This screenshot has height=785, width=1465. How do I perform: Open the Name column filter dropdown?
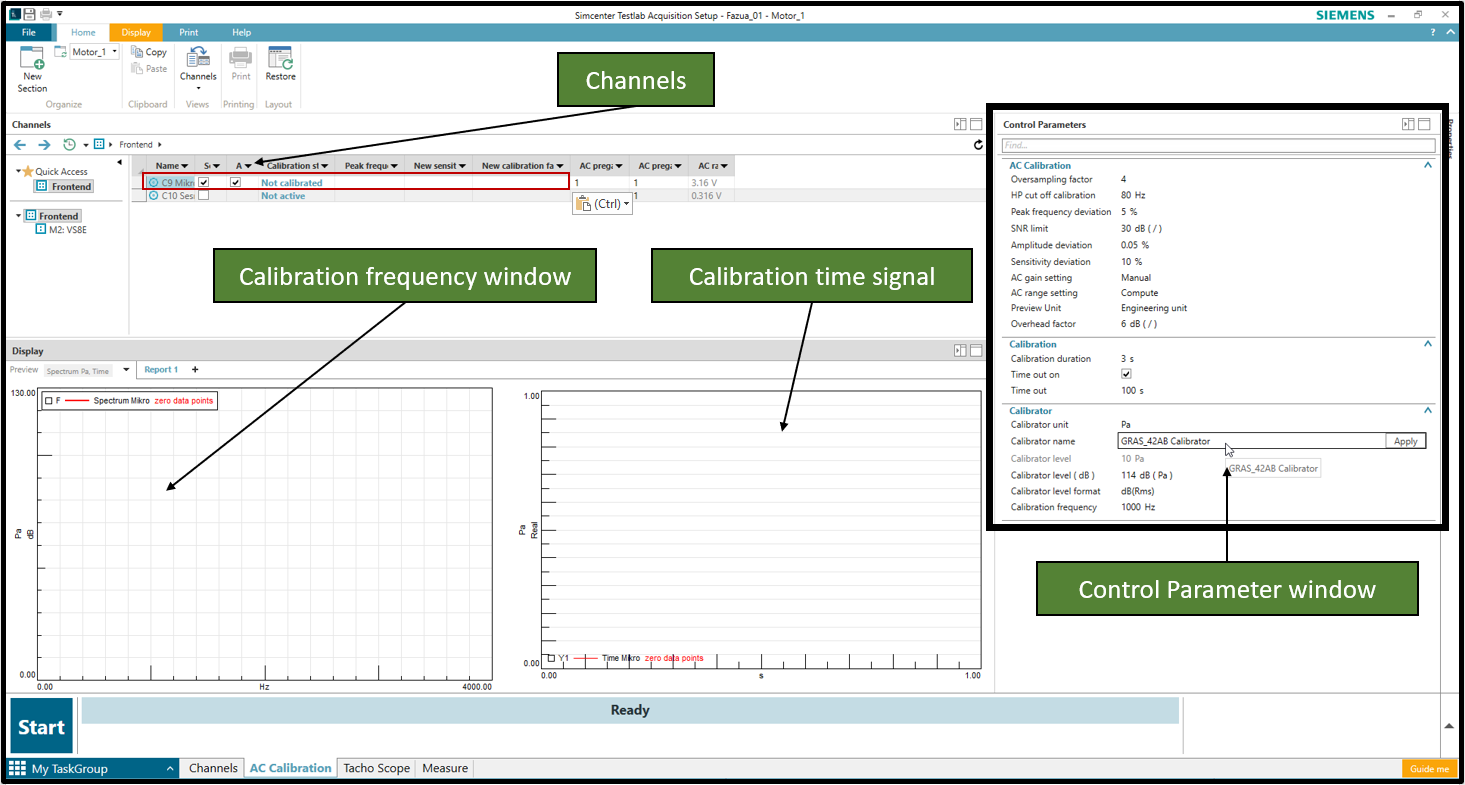point(184,166)
